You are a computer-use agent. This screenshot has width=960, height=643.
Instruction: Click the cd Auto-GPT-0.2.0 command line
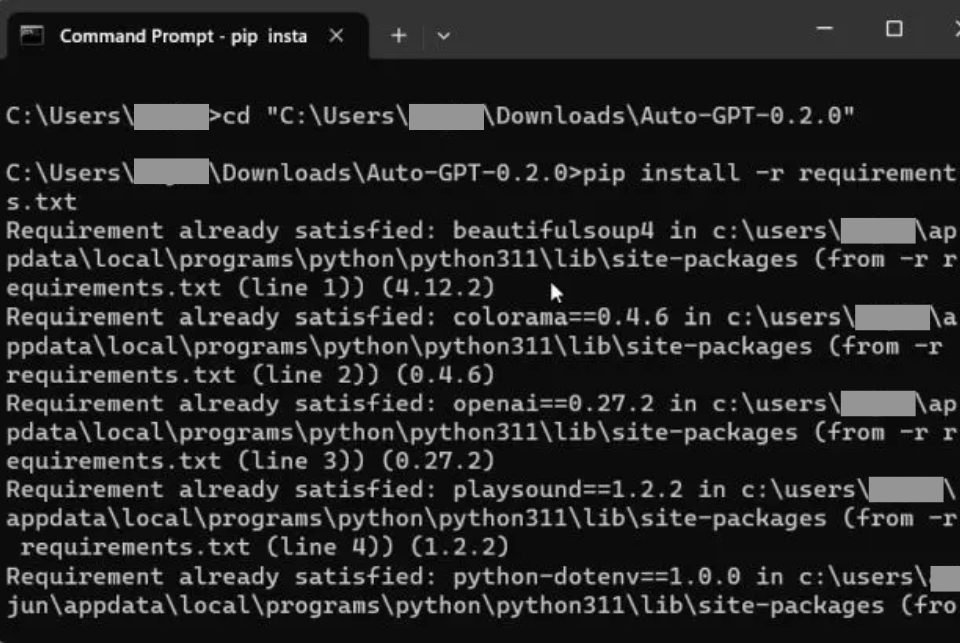pyautogui.click(x=539, y=116)
